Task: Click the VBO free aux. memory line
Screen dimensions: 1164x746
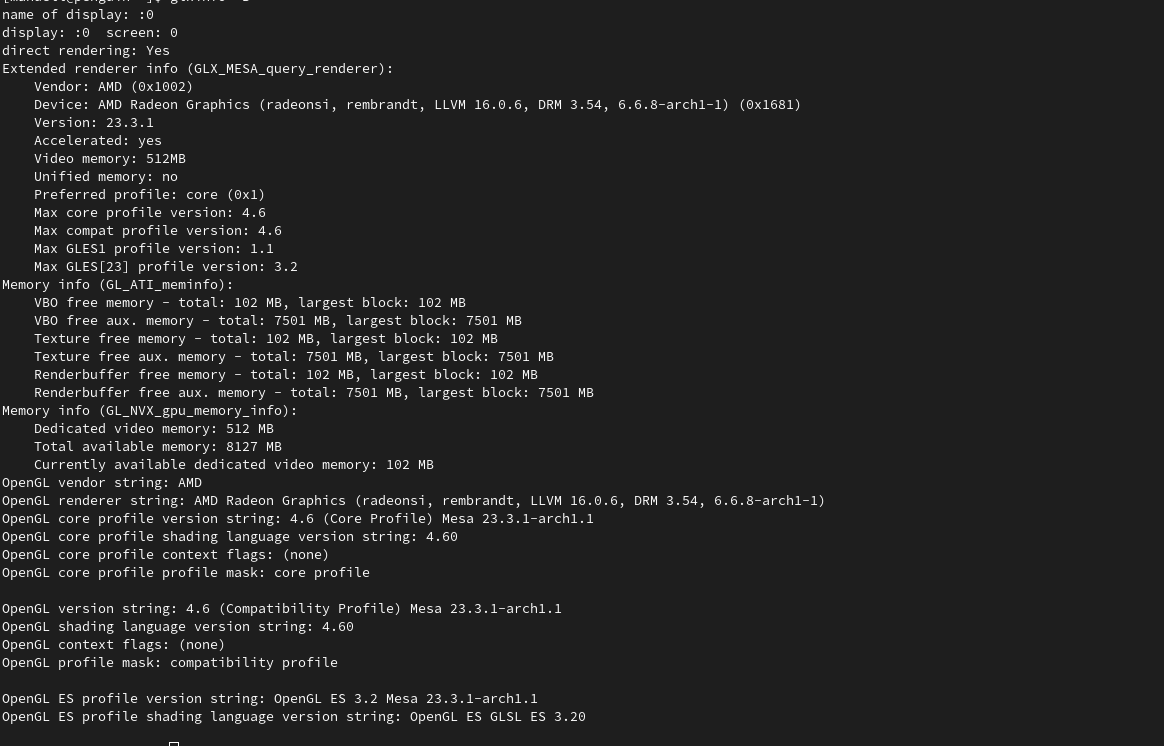Action: tap(278, 321)
